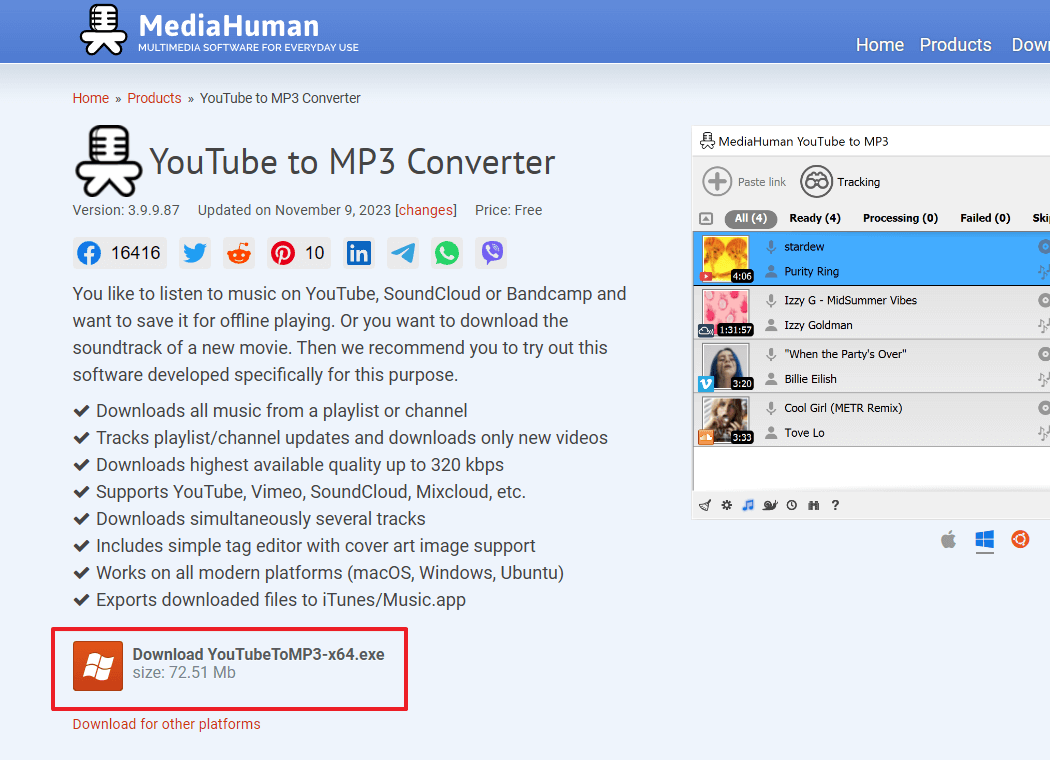
Task: Open preferences via the gear icon
Action: coord(726,505)
